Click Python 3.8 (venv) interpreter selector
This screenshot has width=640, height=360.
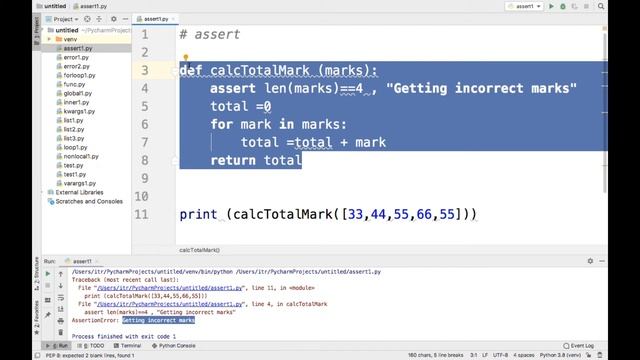click(x=560, y=355)
